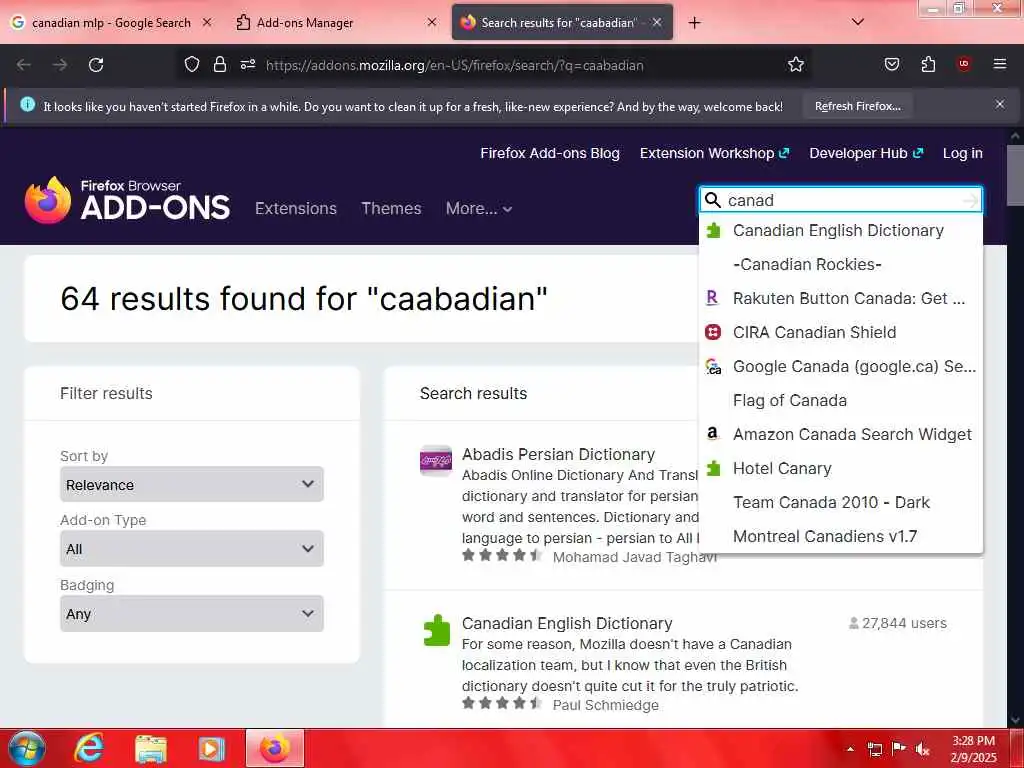The image size is (1024, 768).
Task: Open Canadian English Dictionary result title
Action: (567, 623)
